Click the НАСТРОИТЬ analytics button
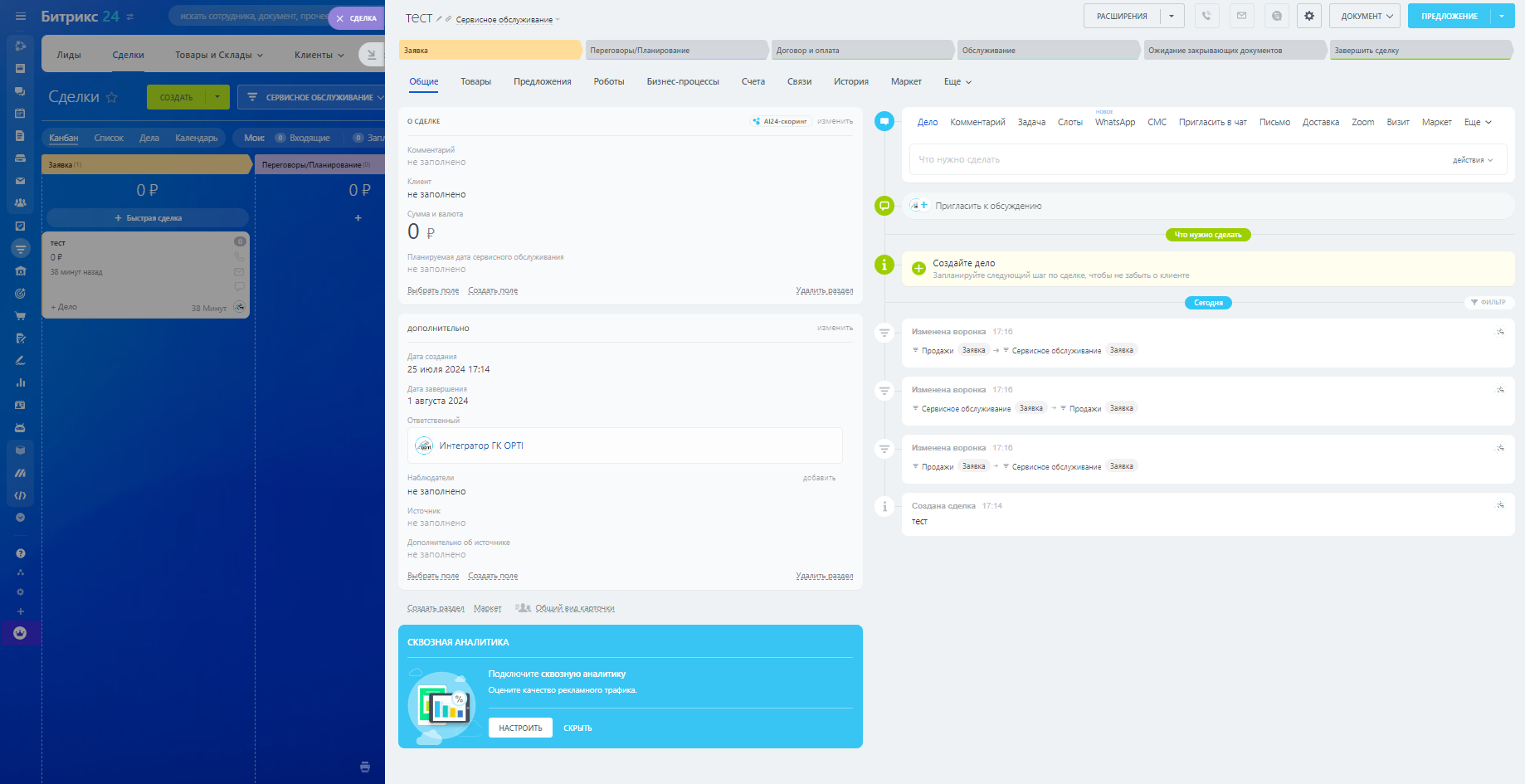 (x=520, y=728)
